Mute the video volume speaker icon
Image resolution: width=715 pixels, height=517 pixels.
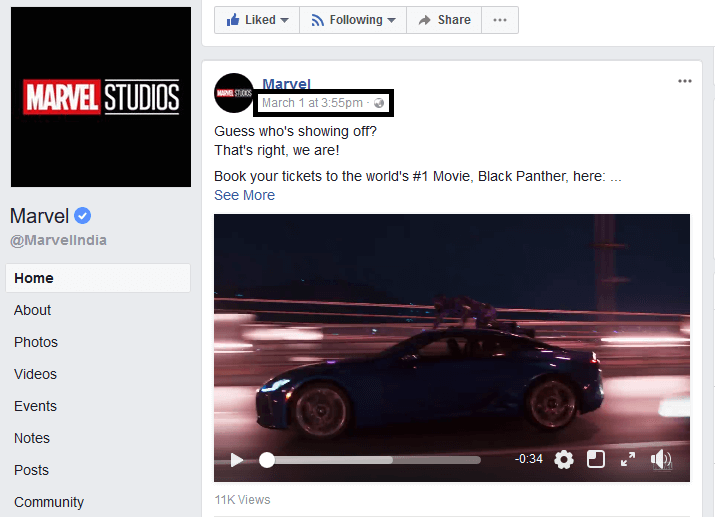[x=661, y=460]
